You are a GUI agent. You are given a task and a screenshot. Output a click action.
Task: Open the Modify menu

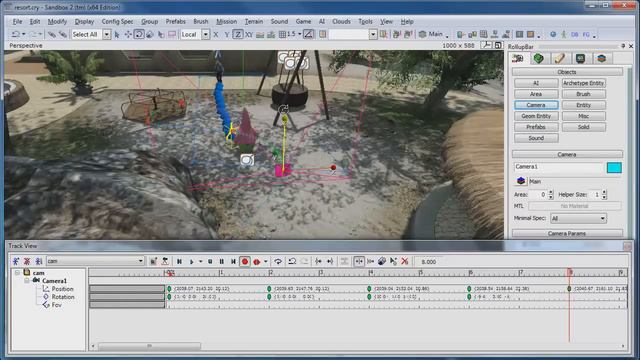click(57, 22)
